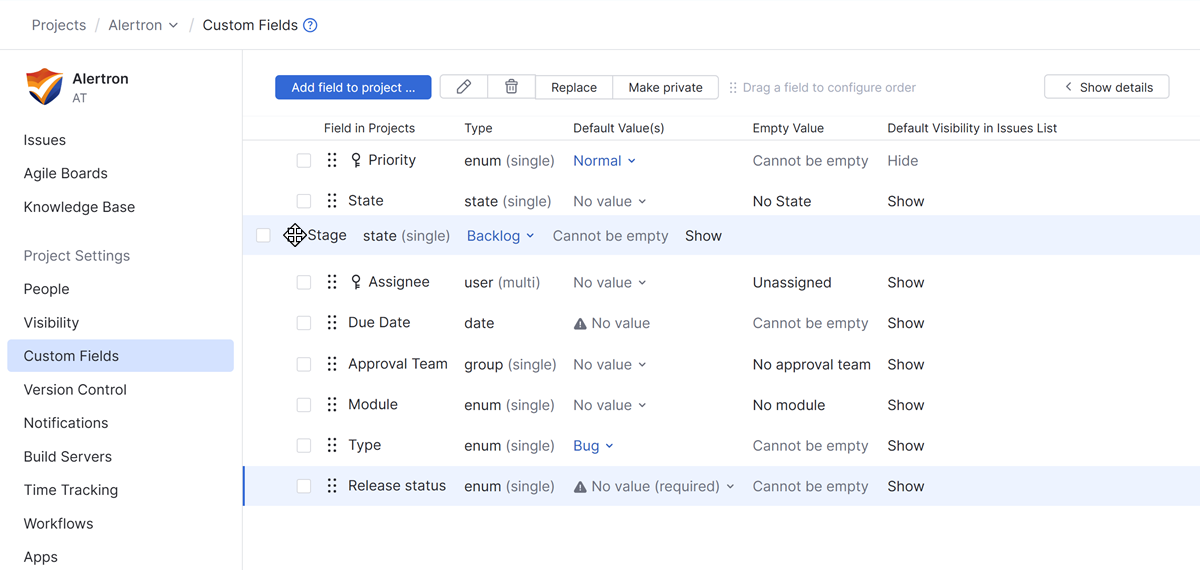Click the Alertron project logo
The image size is (1200, 570).
pyautogui.click(x=44, y=87)
